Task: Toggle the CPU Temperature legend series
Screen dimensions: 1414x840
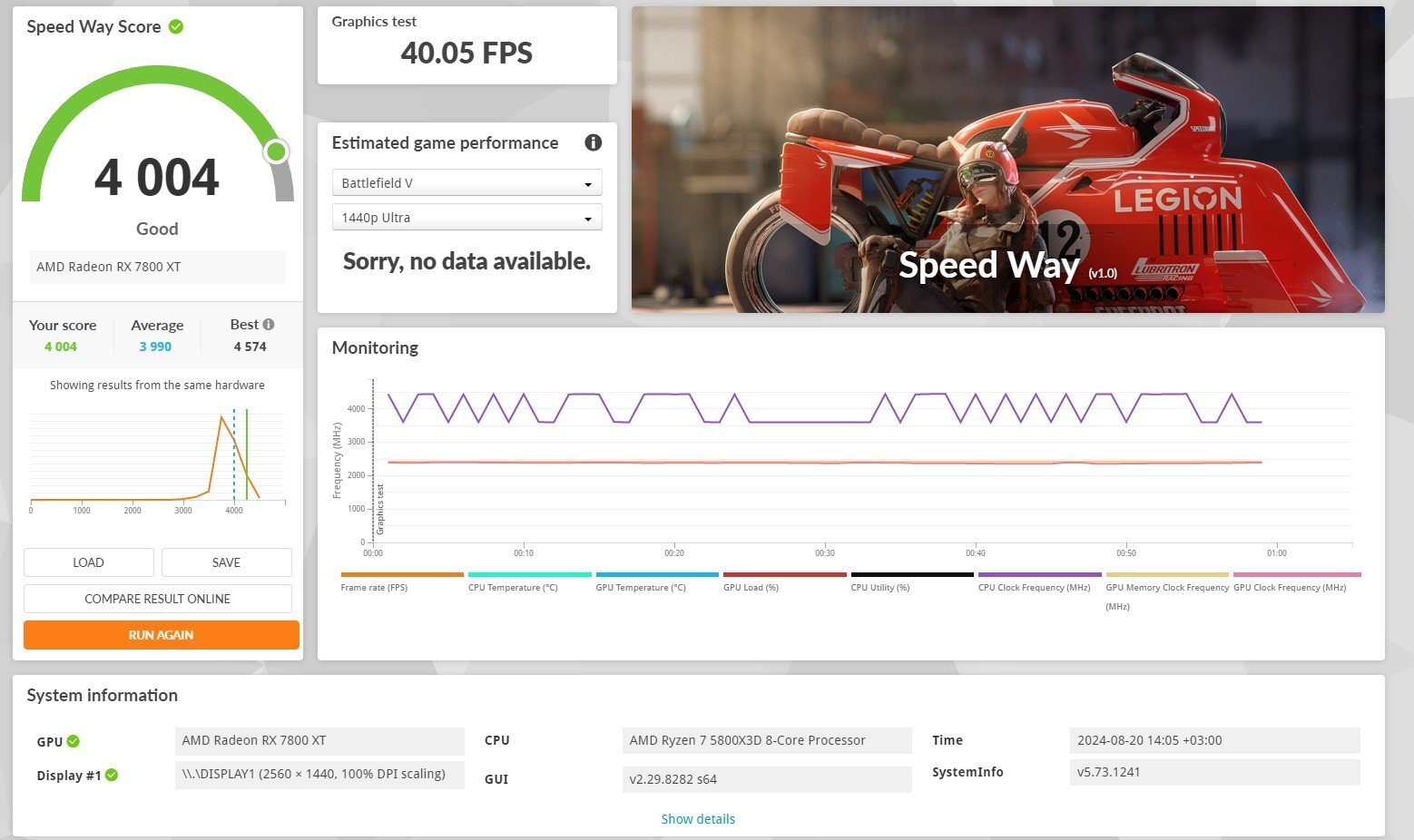Action: pos(530,581)
